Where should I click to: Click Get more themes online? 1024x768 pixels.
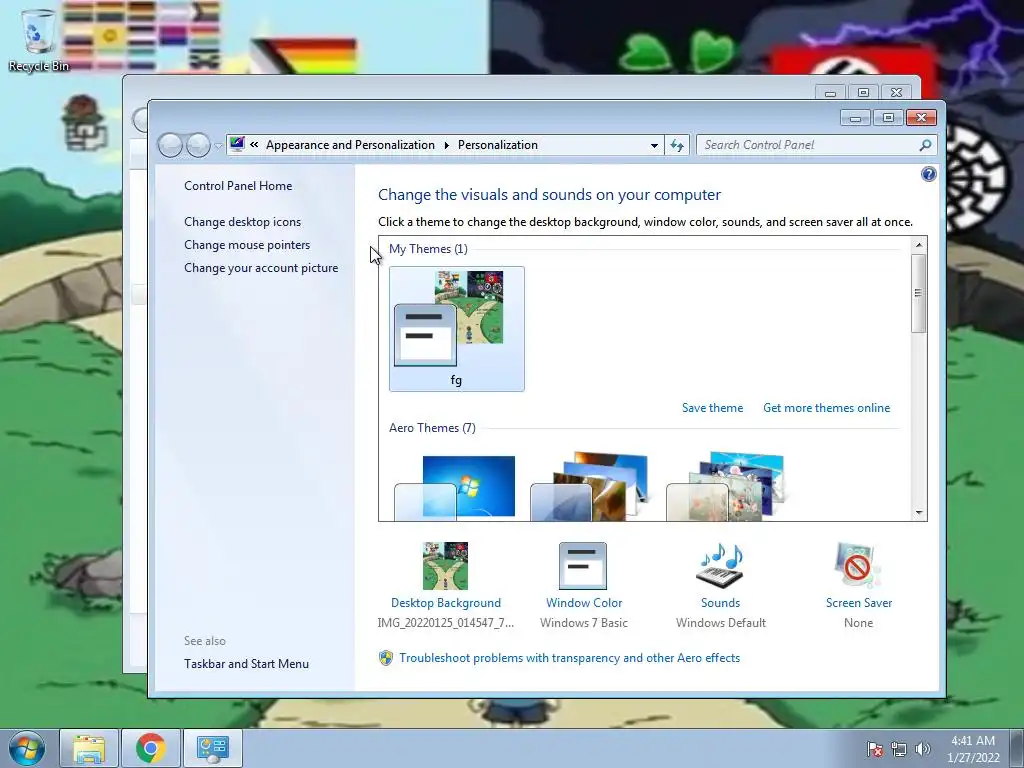[x=826, y=408]
